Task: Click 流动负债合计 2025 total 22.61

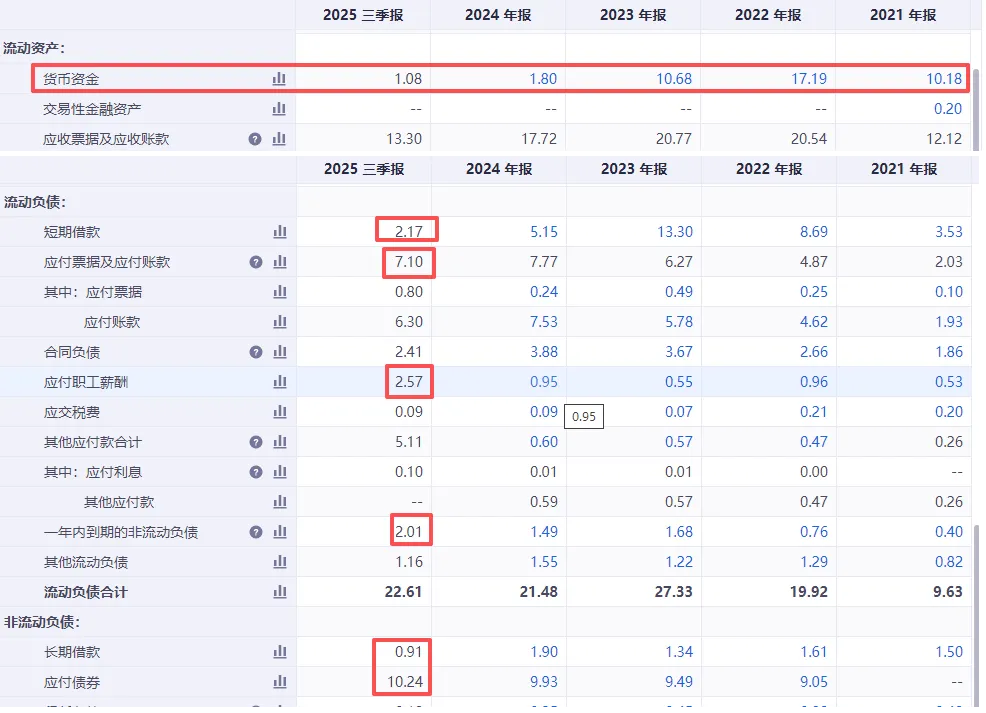Action: tap(403, 592)
